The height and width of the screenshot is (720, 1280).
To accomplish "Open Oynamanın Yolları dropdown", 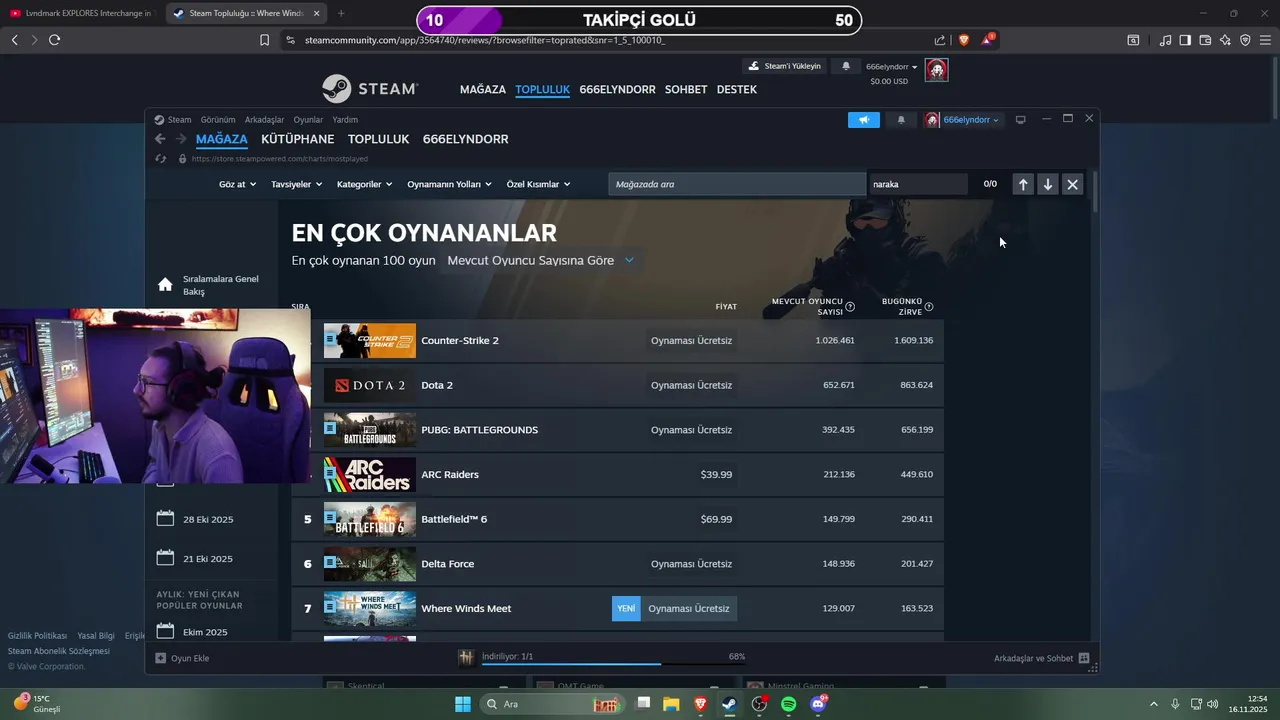I will 450,184.
